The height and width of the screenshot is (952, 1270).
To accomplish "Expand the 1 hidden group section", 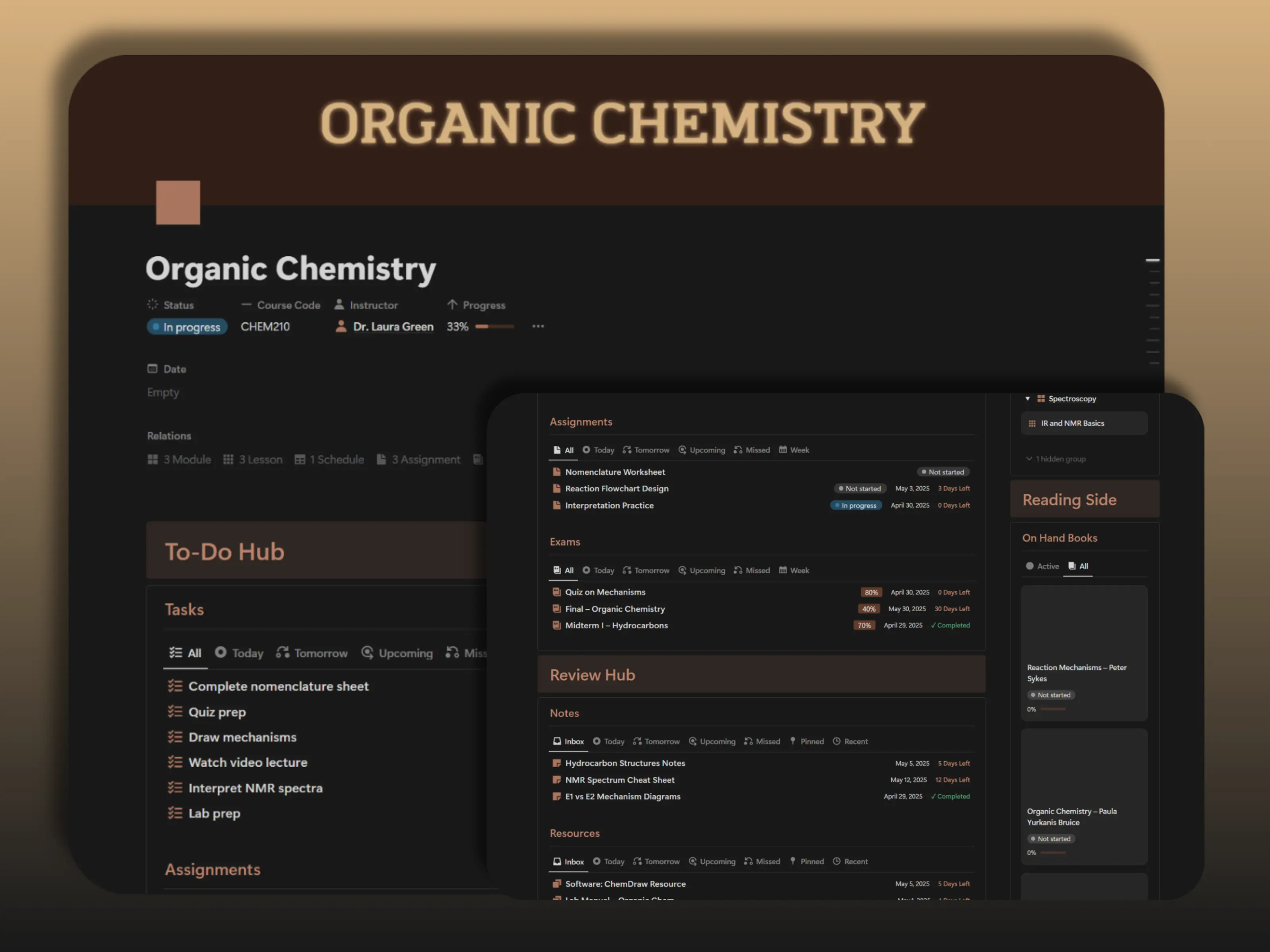I will 1055,459.
